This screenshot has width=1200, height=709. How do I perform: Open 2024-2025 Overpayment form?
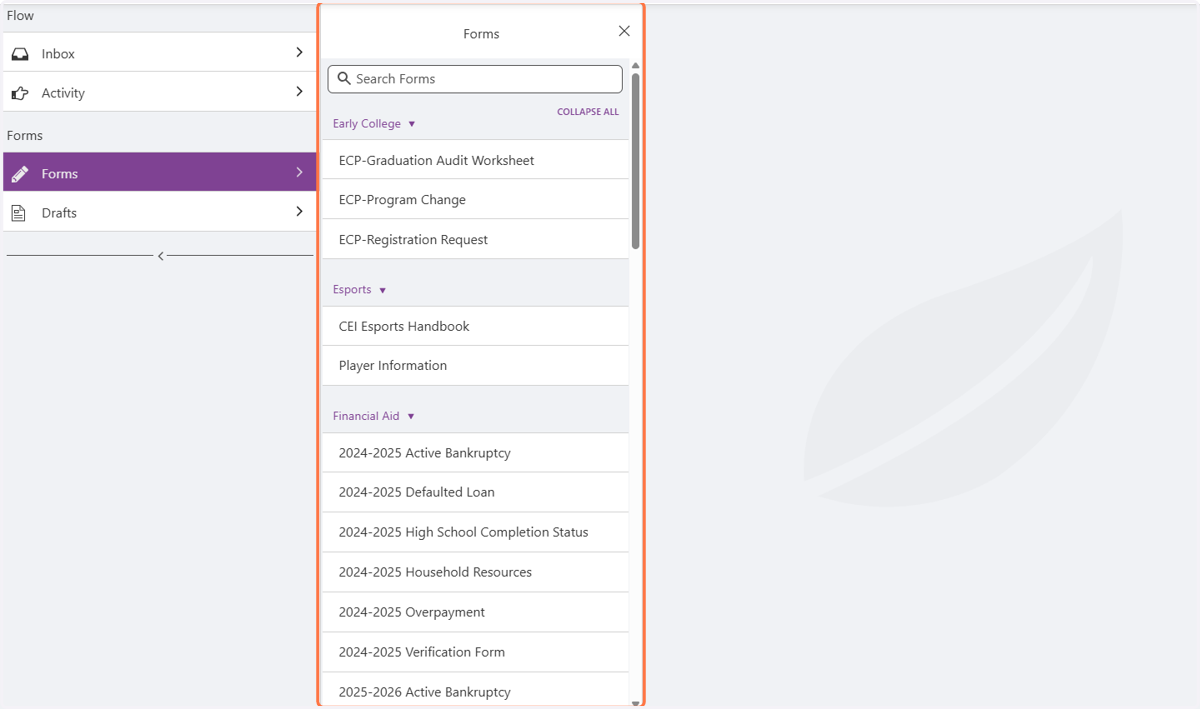click(x=476, y=612)
